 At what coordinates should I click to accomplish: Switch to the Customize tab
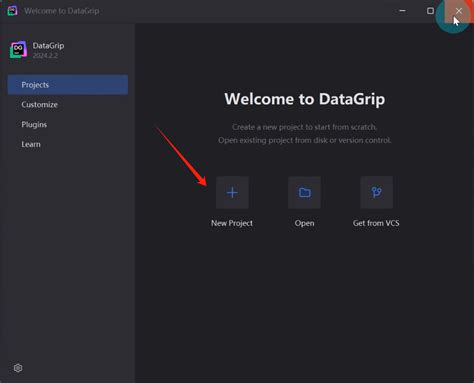(x=68, y=105)
